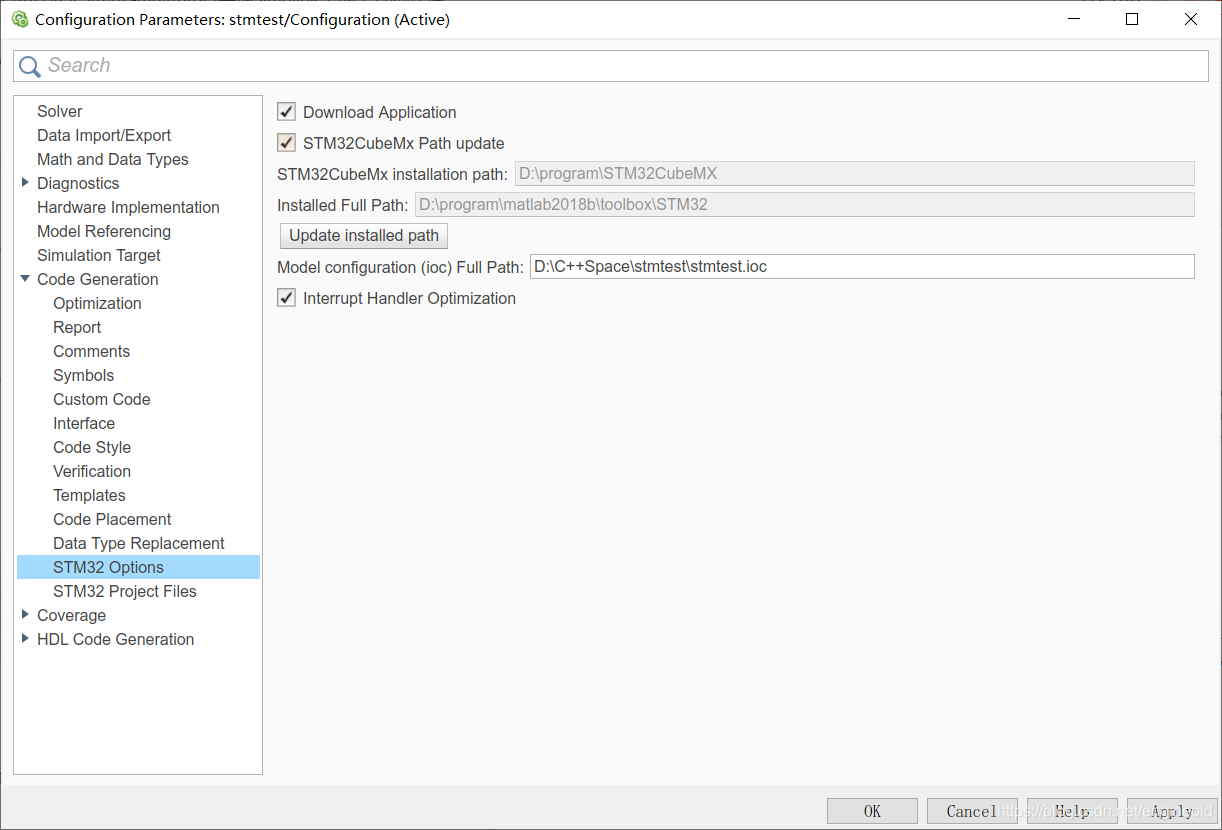
Task: Open Custom Code settings
Action: click(102, 399)
